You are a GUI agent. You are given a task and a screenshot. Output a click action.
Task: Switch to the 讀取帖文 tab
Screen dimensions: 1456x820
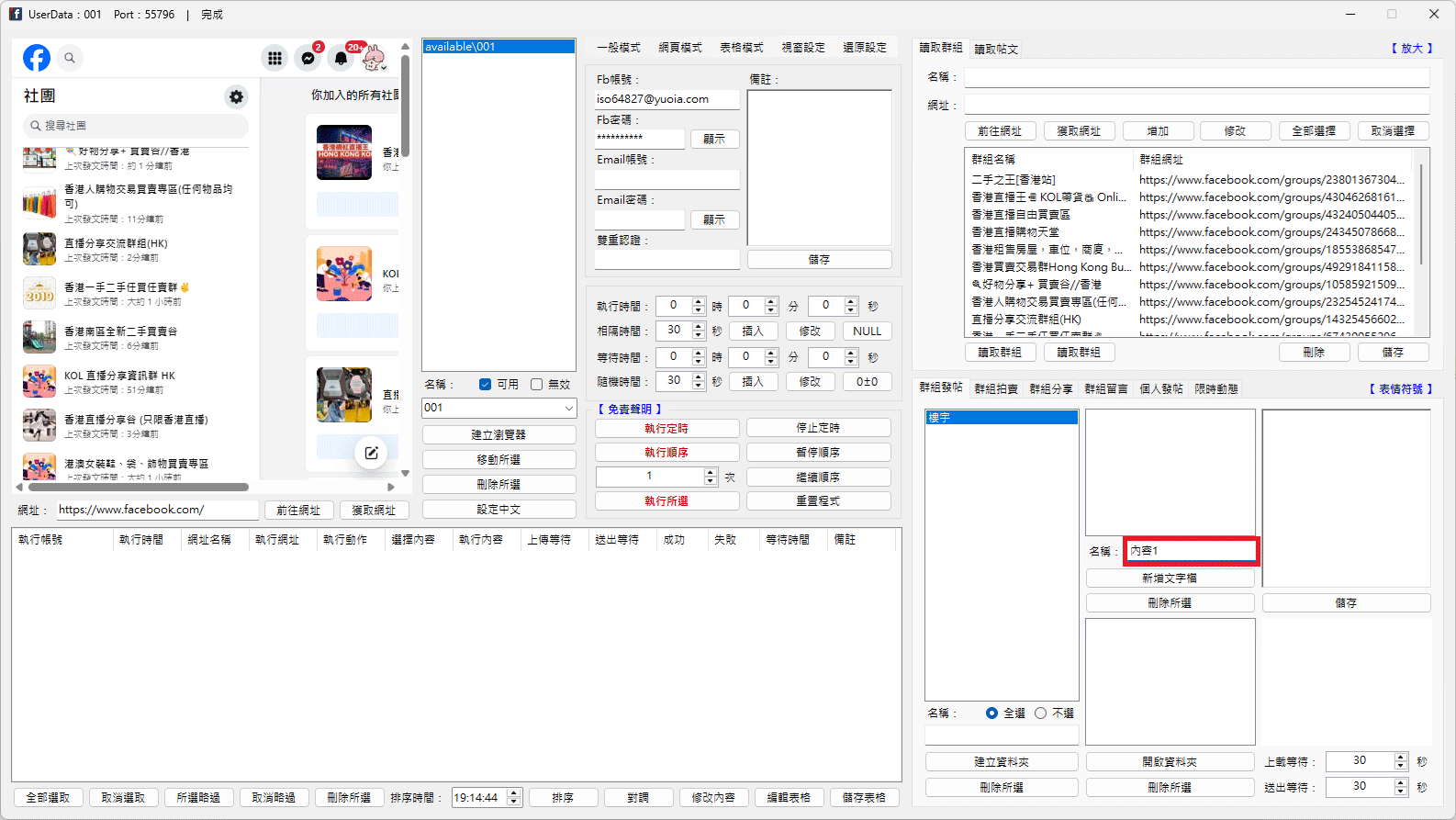coord(996,50)
